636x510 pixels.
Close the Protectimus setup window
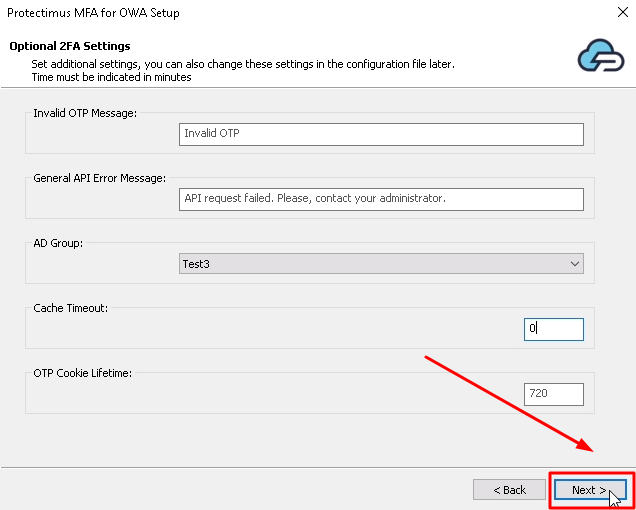point(623,12)
